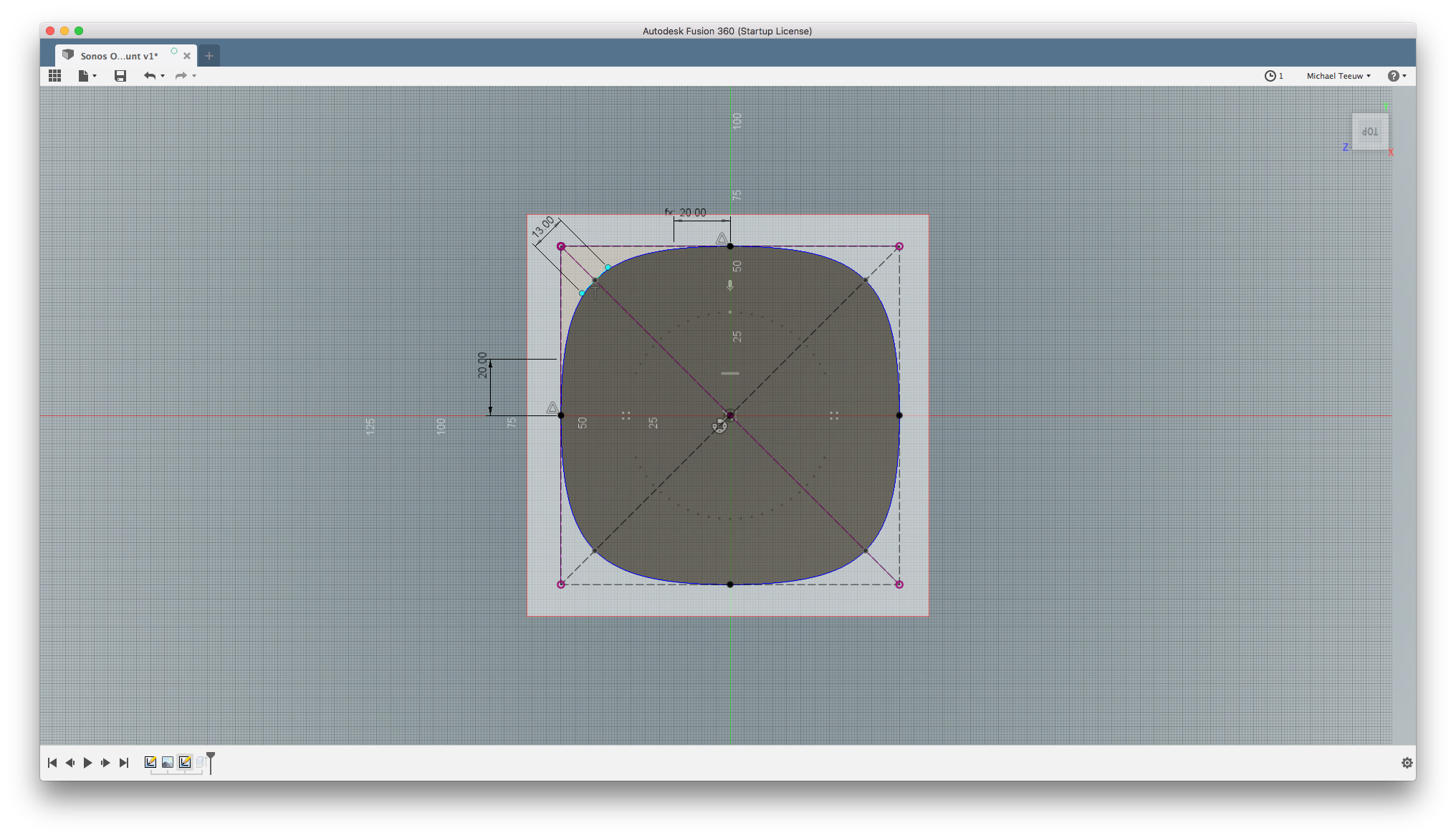1456x838 pixels.
Task: Click the TOP face of the ViewCube
Action: 1369,132
